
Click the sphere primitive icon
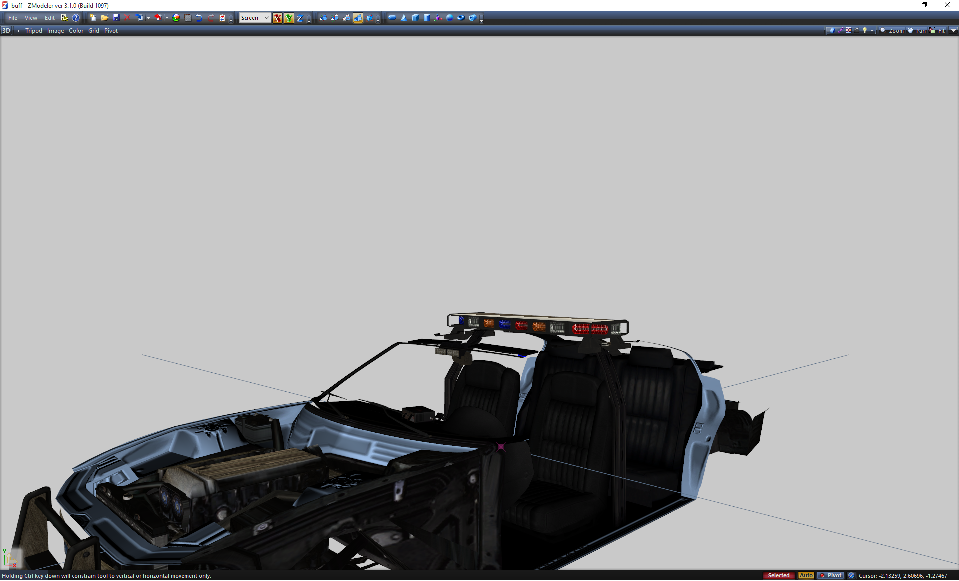coord(450,18)
